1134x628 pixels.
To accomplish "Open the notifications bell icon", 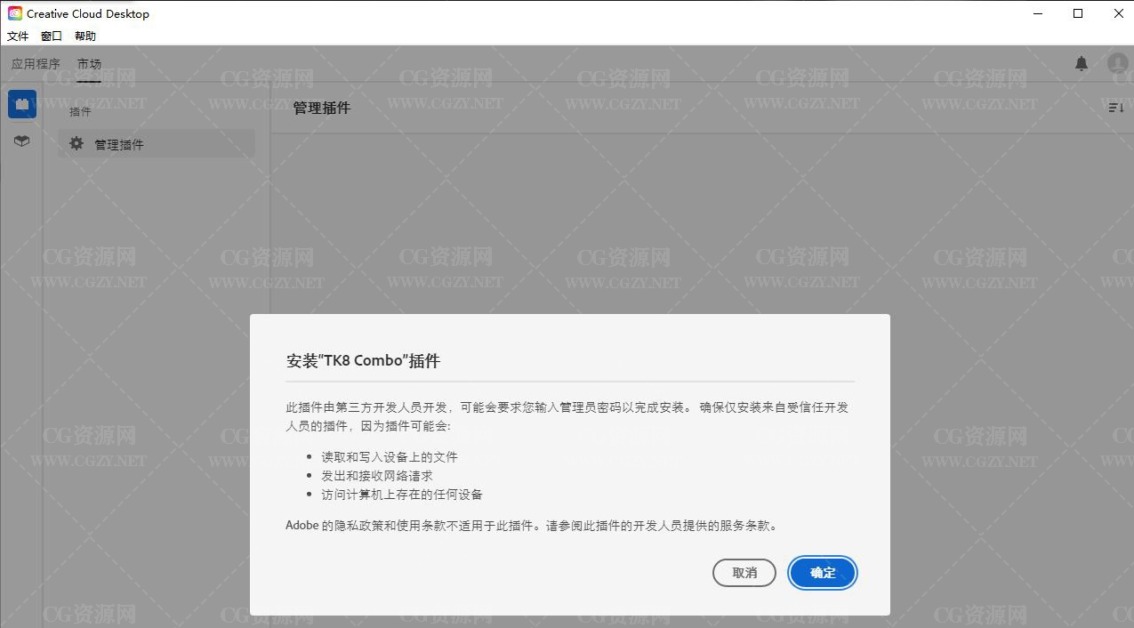I will 1081,64.
